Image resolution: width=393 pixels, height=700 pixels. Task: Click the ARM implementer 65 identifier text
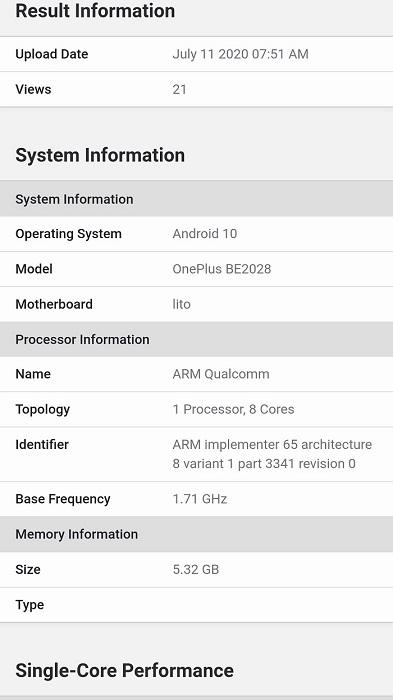coord(272,454)
